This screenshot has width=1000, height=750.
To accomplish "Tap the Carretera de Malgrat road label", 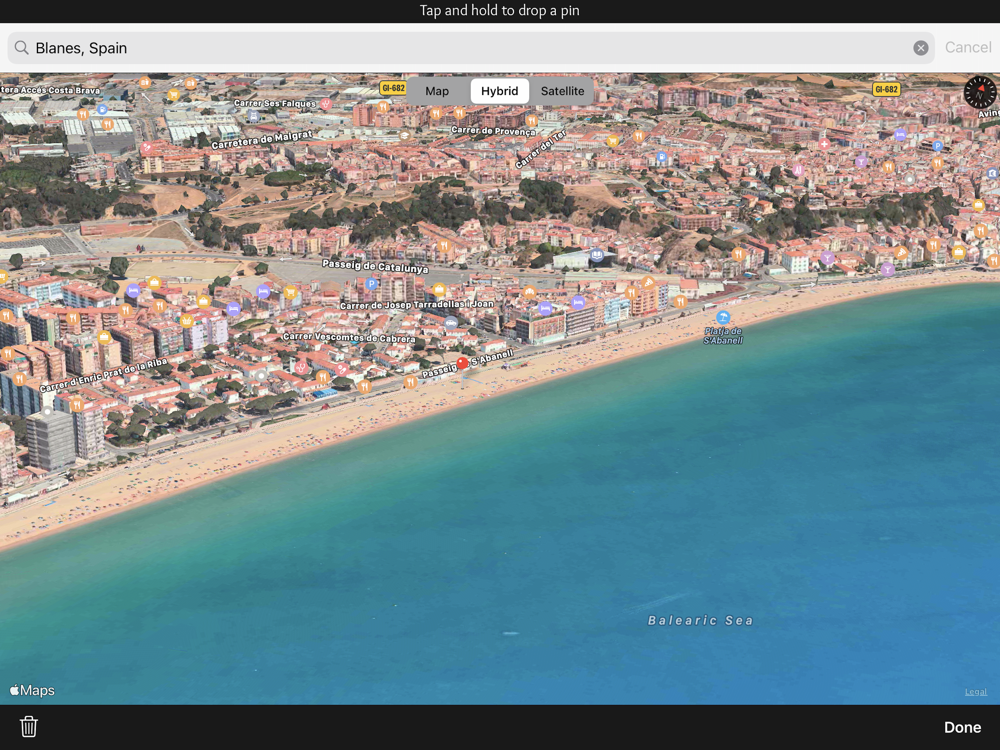I will pos(262,140).
